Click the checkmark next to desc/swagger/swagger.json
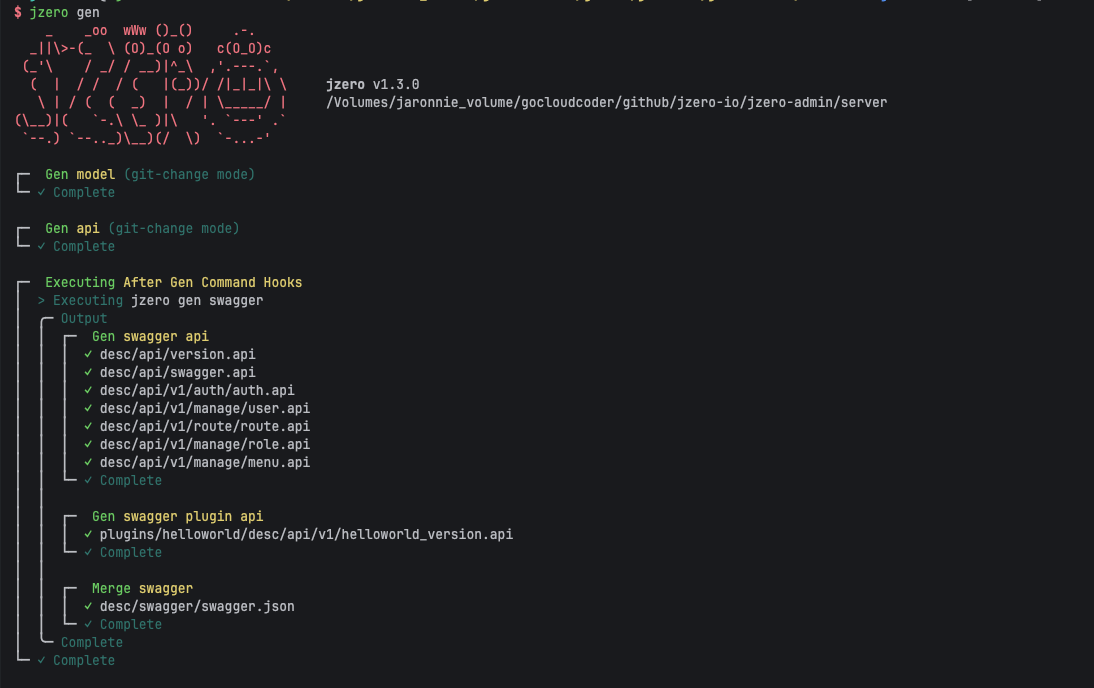Viewport: 1094px width, 688px height. tap(88, 606)
